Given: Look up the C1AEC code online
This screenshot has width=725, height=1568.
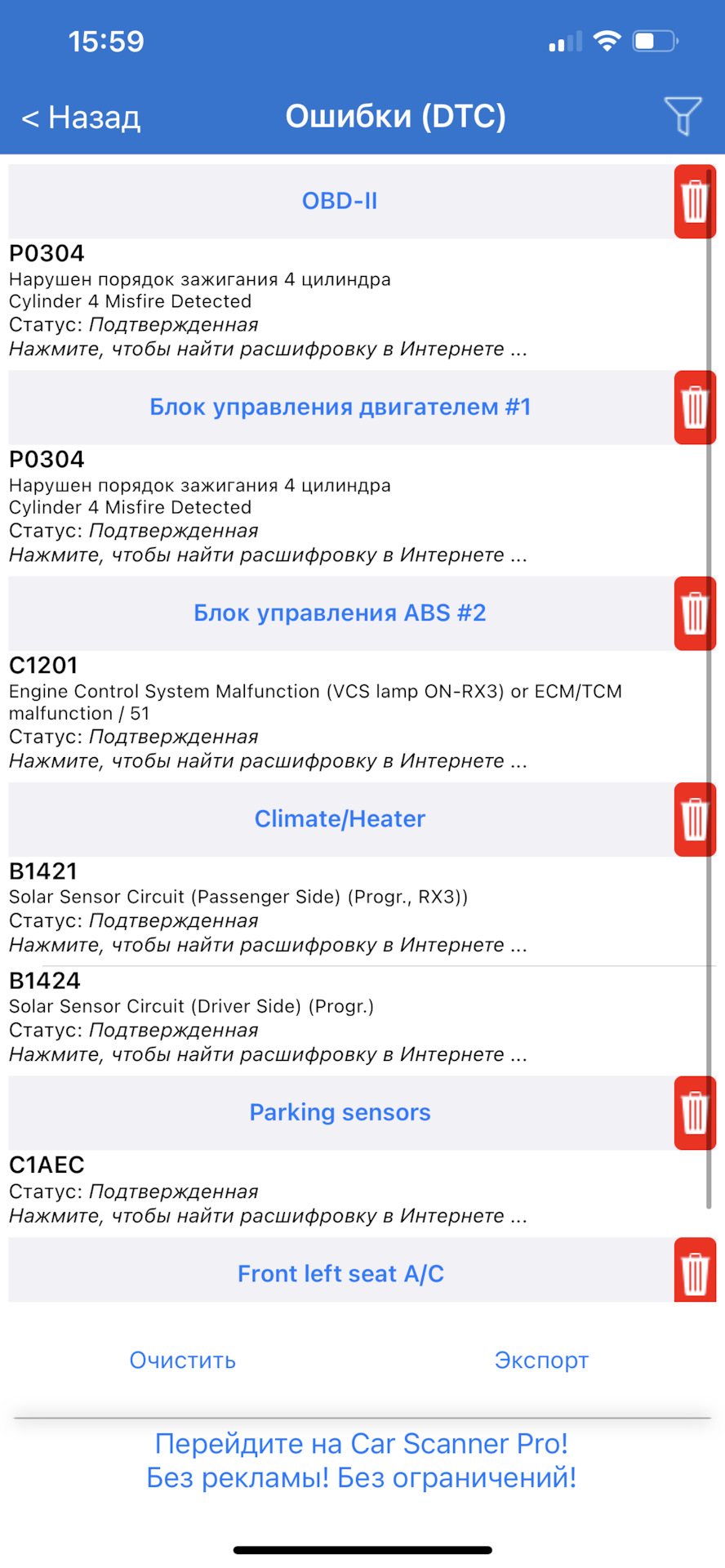Looking at the screenshot, I should point(269,1216).
